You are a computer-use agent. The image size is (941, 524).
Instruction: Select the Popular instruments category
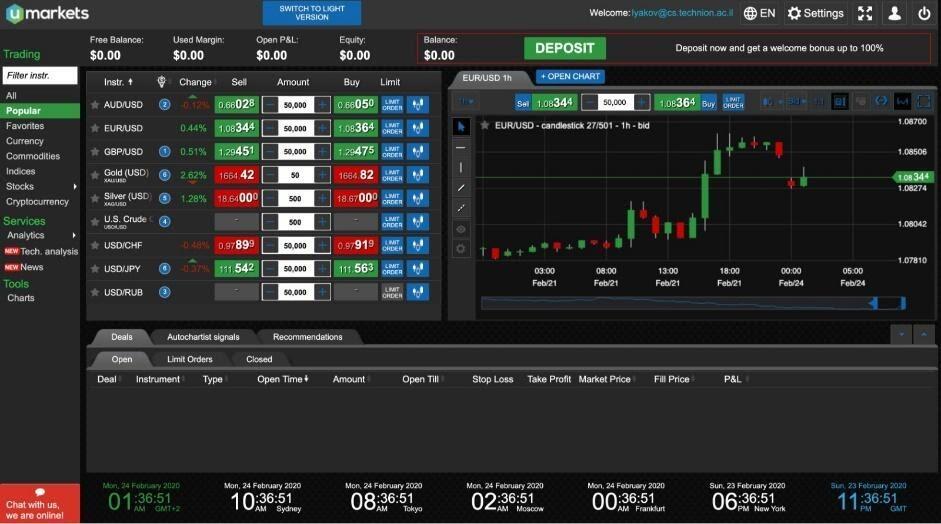point(40,110)
